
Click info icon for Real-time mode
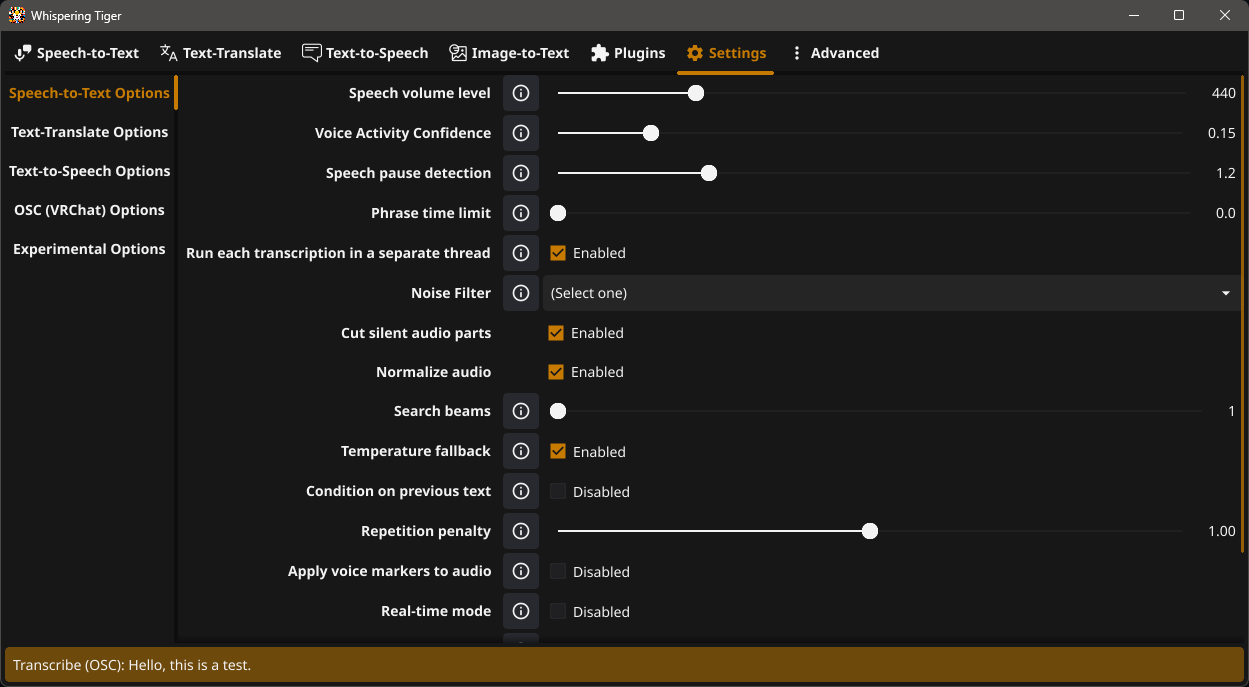[x=520, y=611]
